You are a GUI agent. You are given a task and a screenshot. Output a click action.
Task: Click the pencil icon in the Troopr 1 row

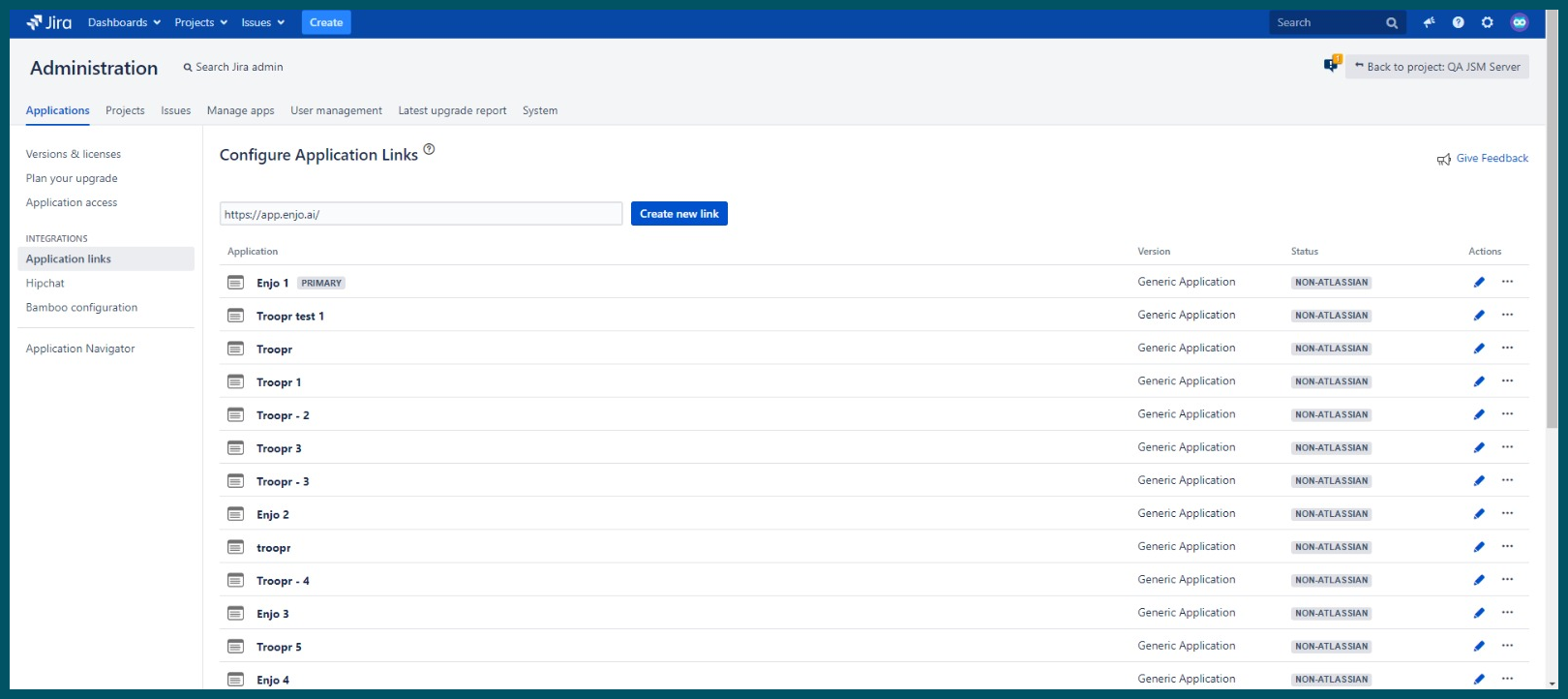(x=1479, y=381)
